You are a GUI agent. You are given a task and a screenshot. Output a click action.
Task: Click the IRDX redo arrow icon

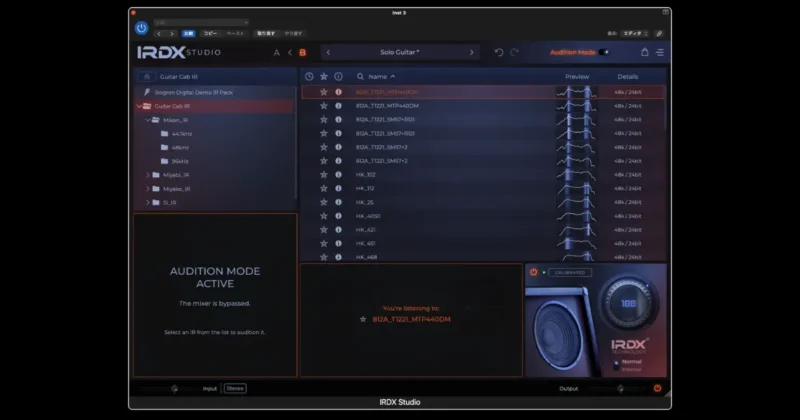point(514,52)
